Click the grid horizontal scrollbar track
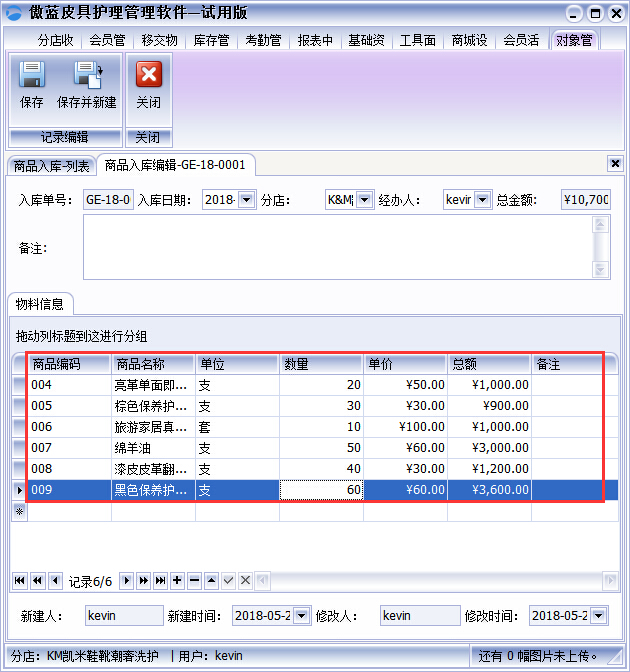Viewport: 630px width, 672px height. [x=430, y=580]
